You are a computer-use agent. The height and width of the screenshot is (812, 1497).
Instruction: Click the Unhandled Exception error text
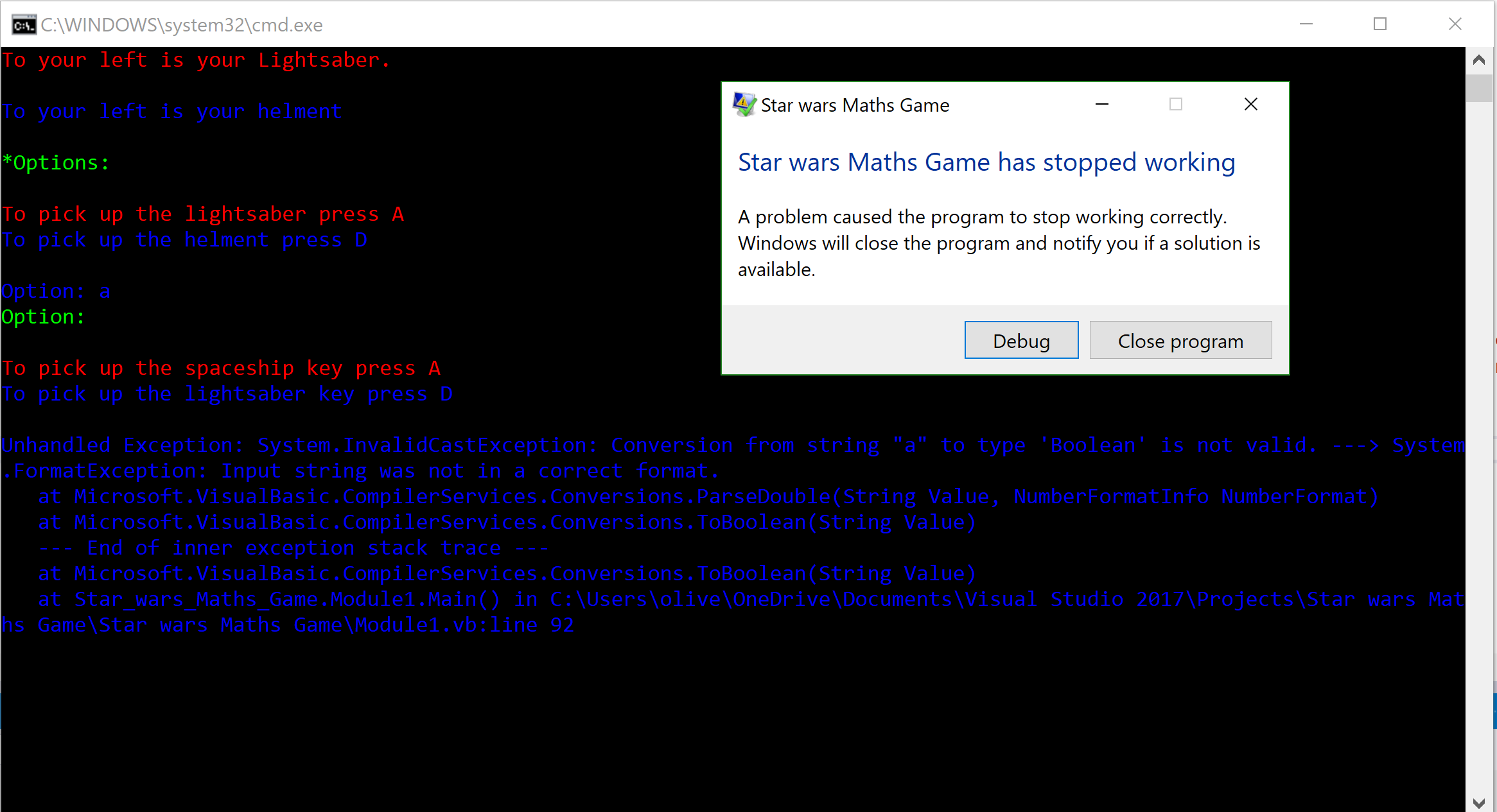pos(385,444)
